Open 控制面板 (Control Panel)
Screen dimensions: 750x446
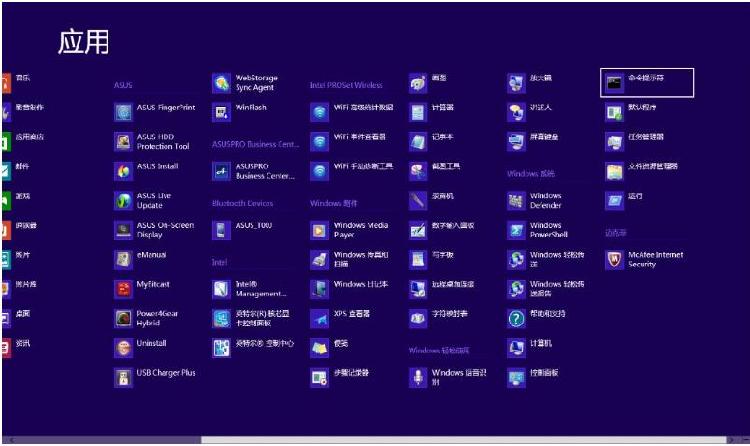tap(533, 378)
